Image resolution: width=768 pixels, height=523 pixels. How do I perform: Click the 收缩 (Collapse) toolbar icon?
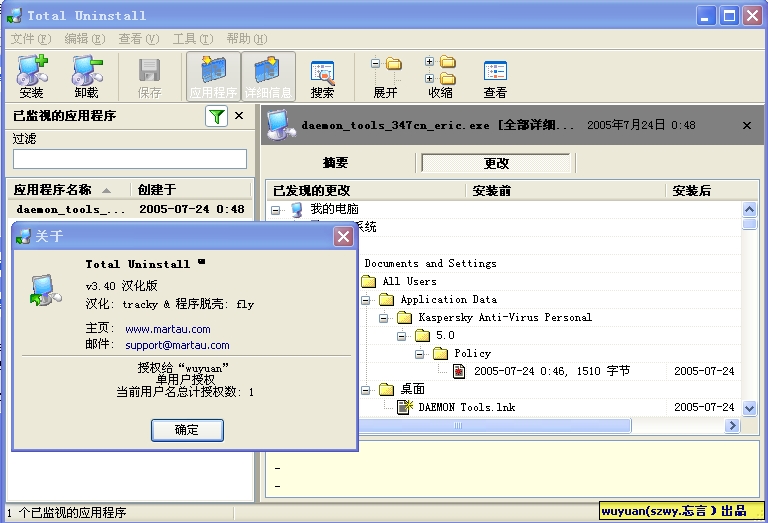(440, 77)
